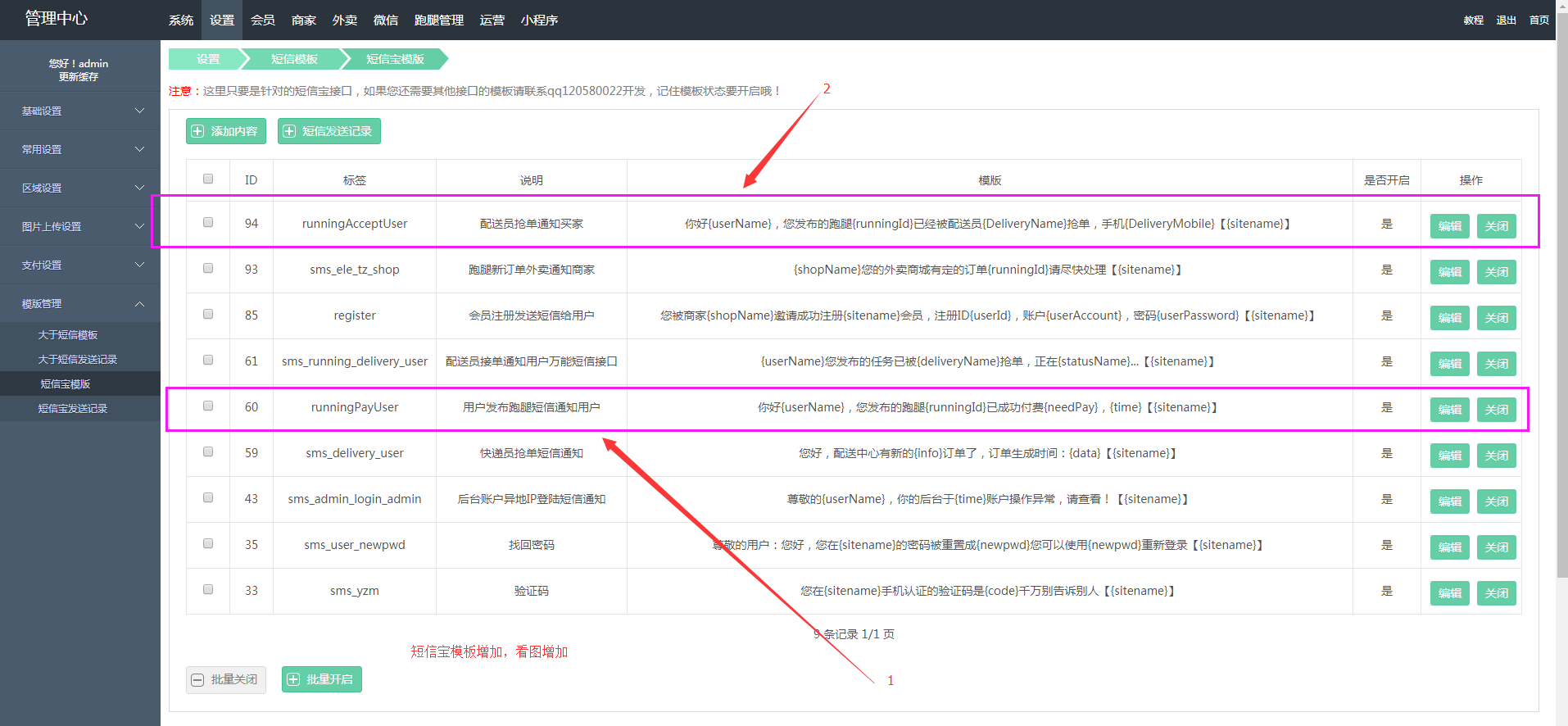This screenshot has width=1568, height=726.
Task: Close the sms_user_newpwd template
Action: (1497, 547)
